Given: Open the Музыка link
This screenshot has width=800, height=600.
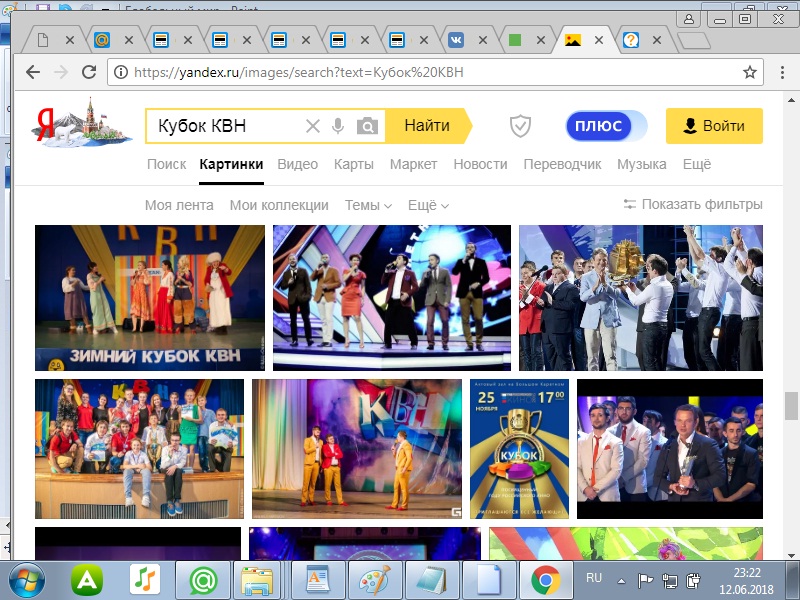Looking at the screenshot, I should pyautogui.click(x=642, y=164).
